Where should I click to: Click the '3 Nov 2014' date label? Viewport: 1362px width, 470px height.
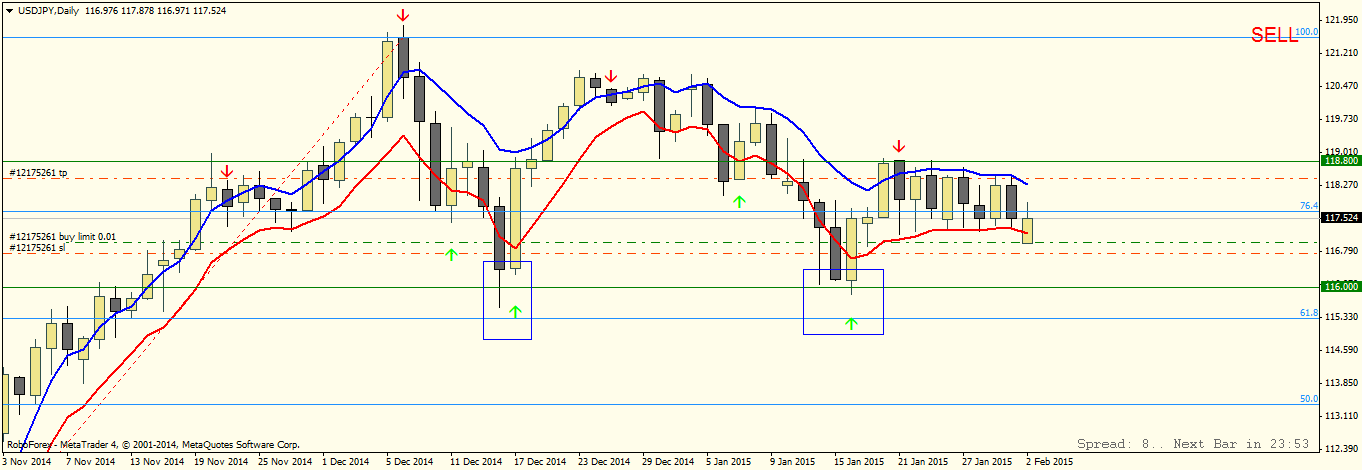[x=28, y=462]
